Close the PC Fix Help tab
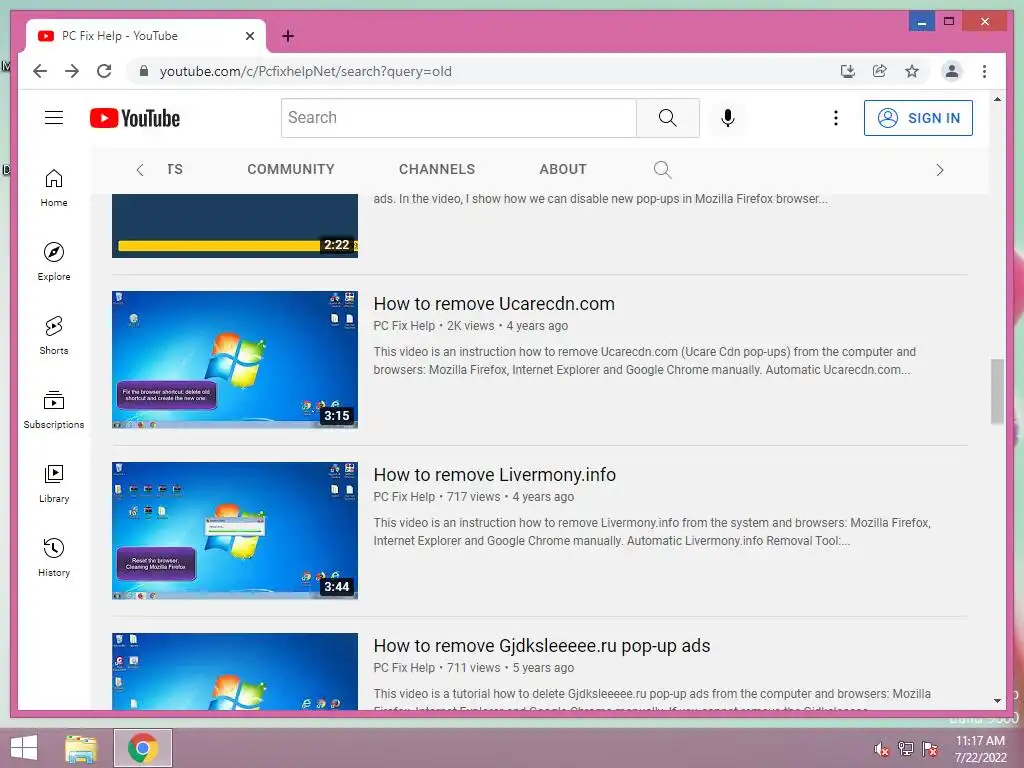This screenshot has width=1024, height=768. 249,36
